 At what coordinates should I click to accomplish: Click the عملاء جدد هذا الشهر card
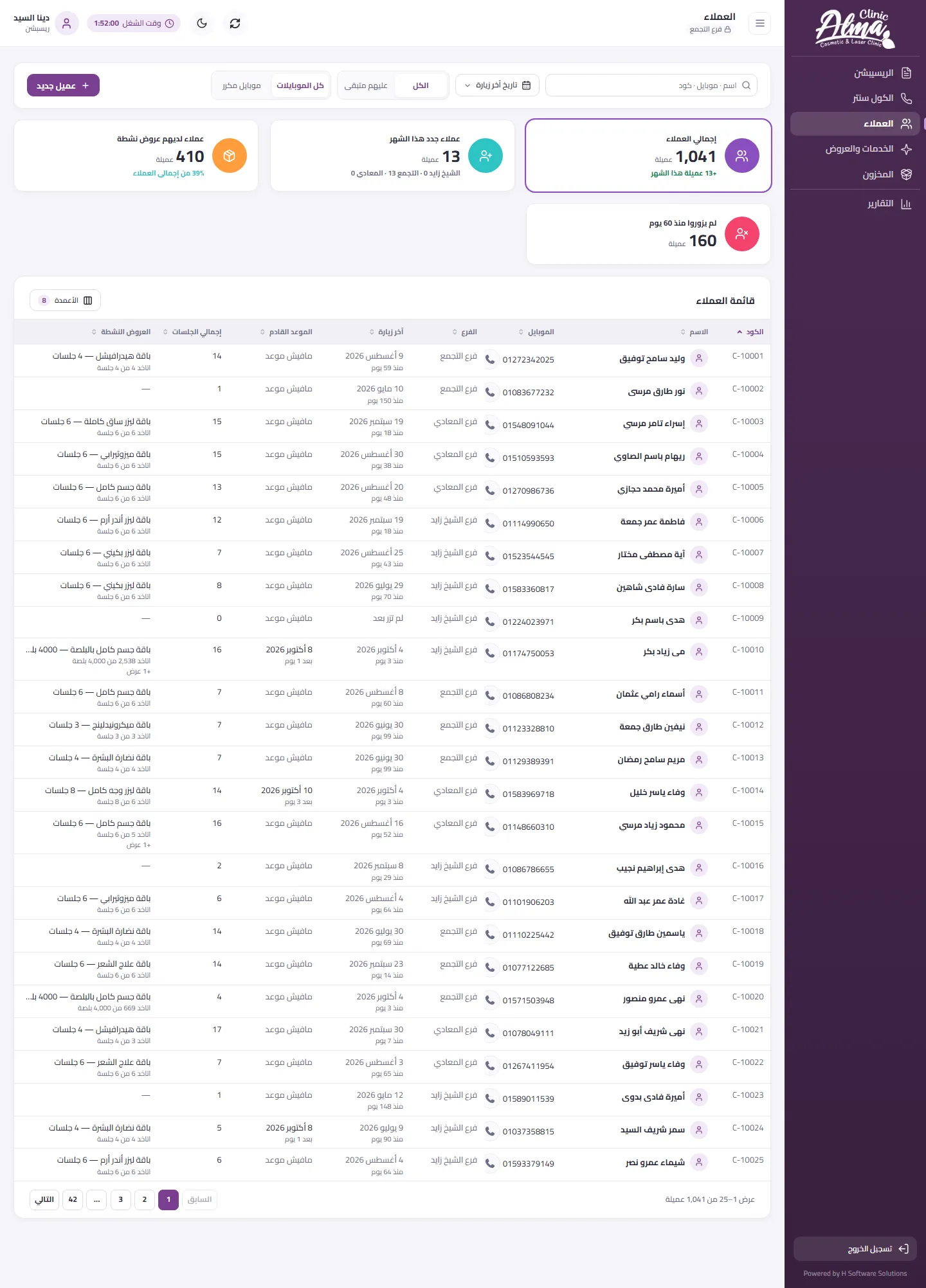click(393, 156)
